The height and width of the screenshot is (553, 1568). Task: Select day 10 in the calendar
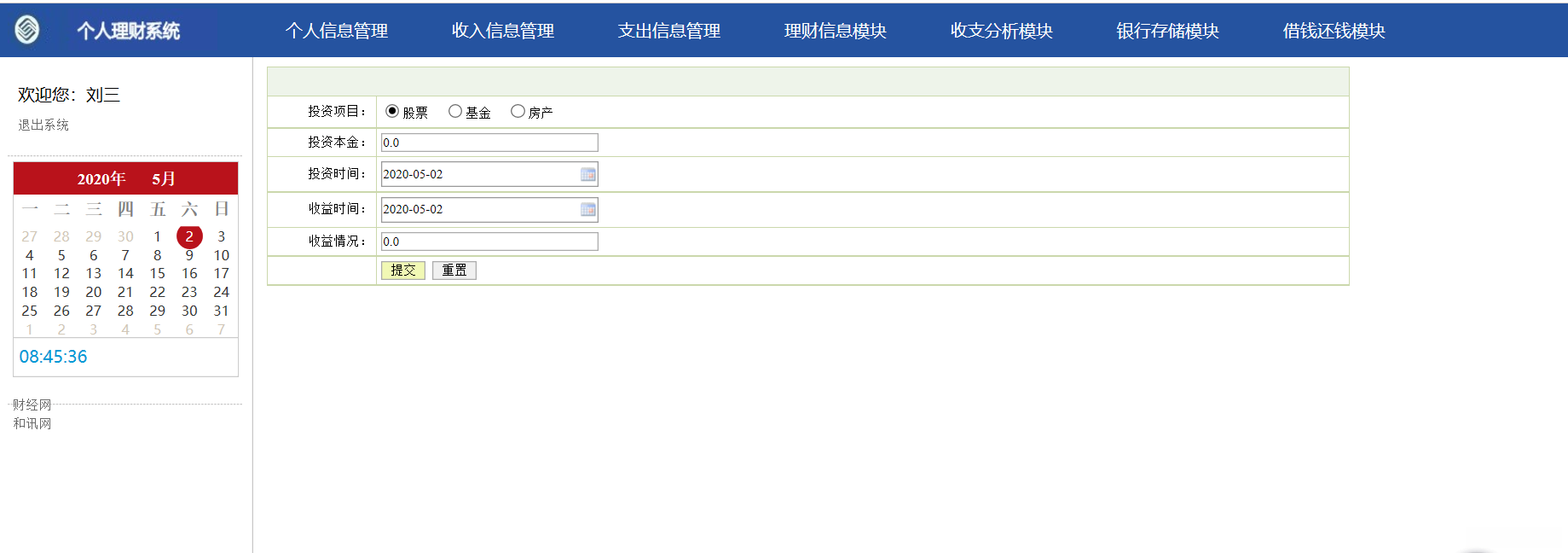pos(222,255)
